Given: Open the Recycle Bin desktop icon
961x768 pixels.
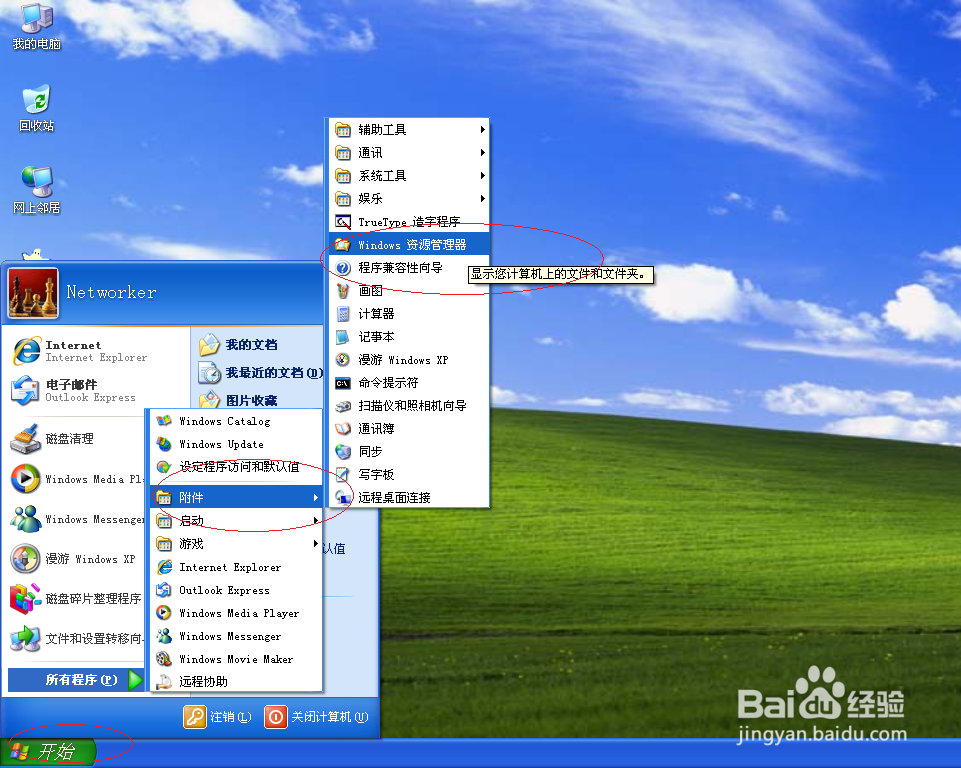Looking at the screenshot, I should 36,108.
